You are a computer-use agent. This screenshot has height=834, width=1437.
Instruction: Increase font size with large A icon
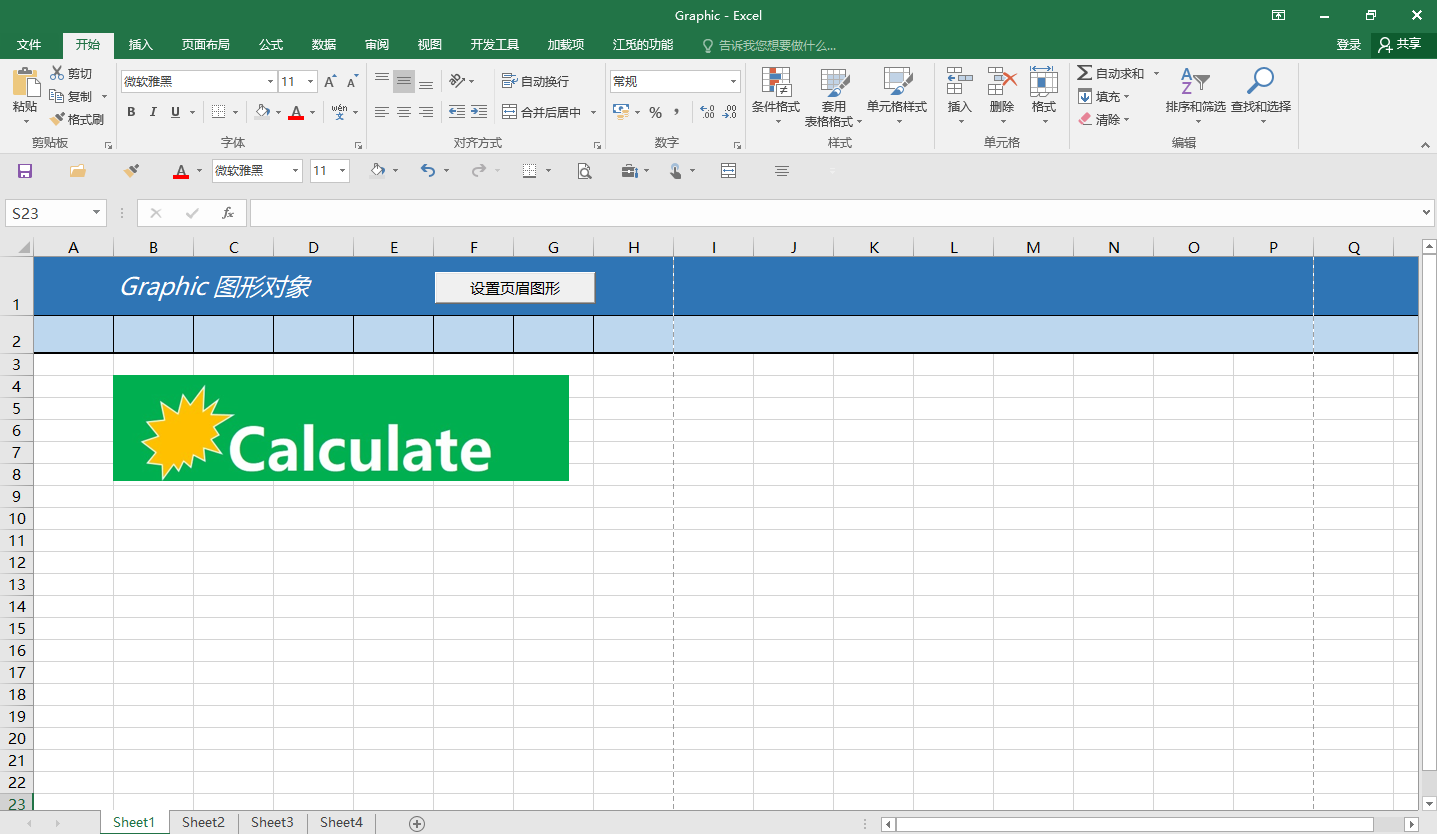click(x=330, y=81)
